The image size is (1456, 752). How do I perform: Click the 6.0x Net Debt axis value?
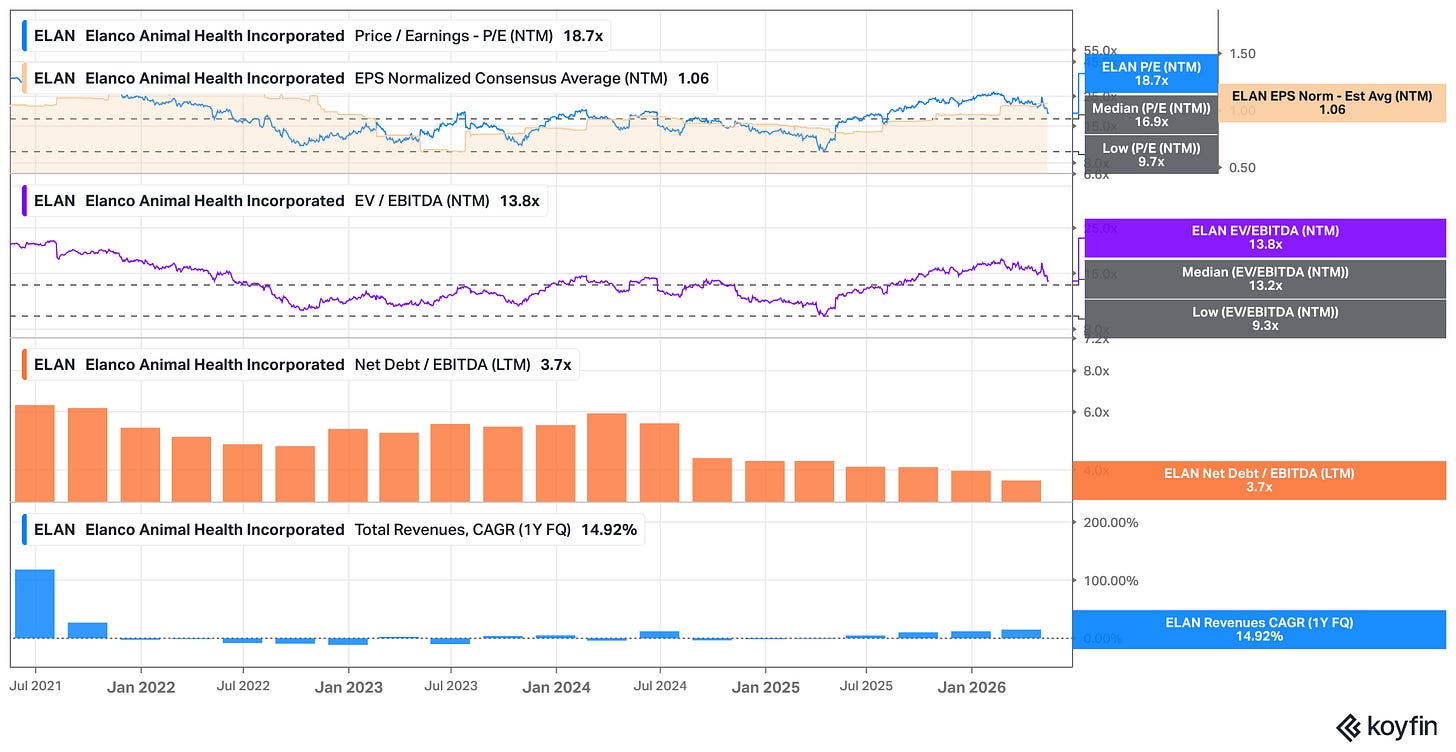[x=1097, y=412]
